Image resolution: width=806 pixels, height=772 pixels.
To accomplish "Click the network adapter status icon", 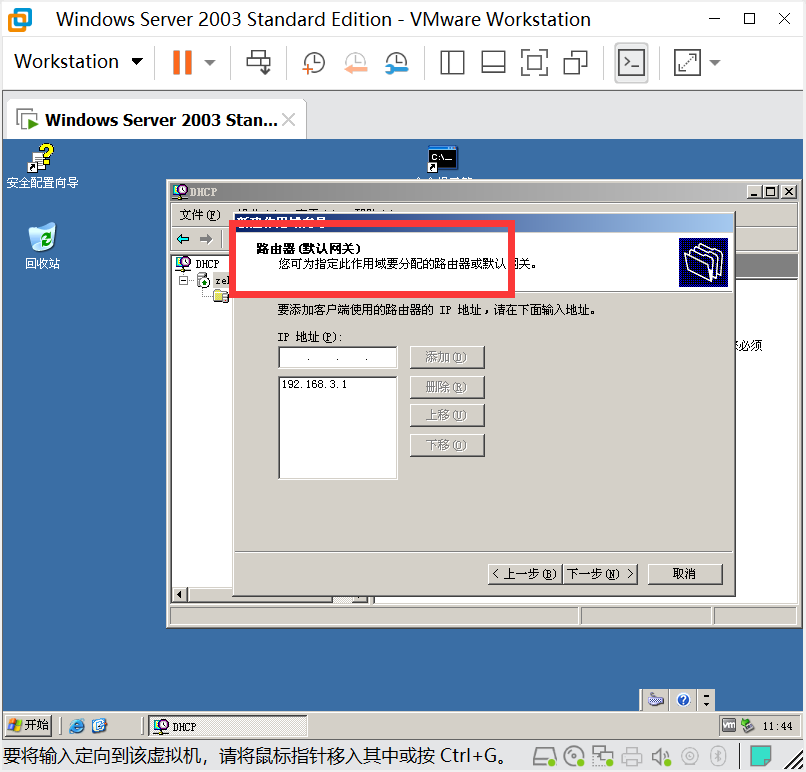I will tap(602, 757).
